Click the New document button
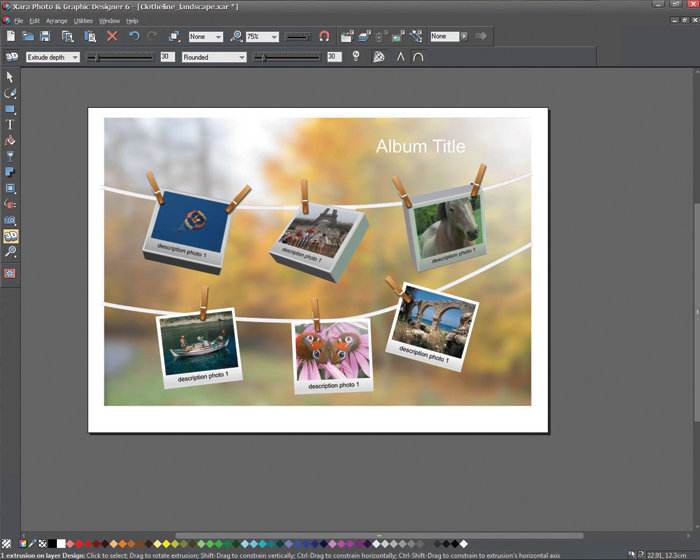 pos(11,36)
